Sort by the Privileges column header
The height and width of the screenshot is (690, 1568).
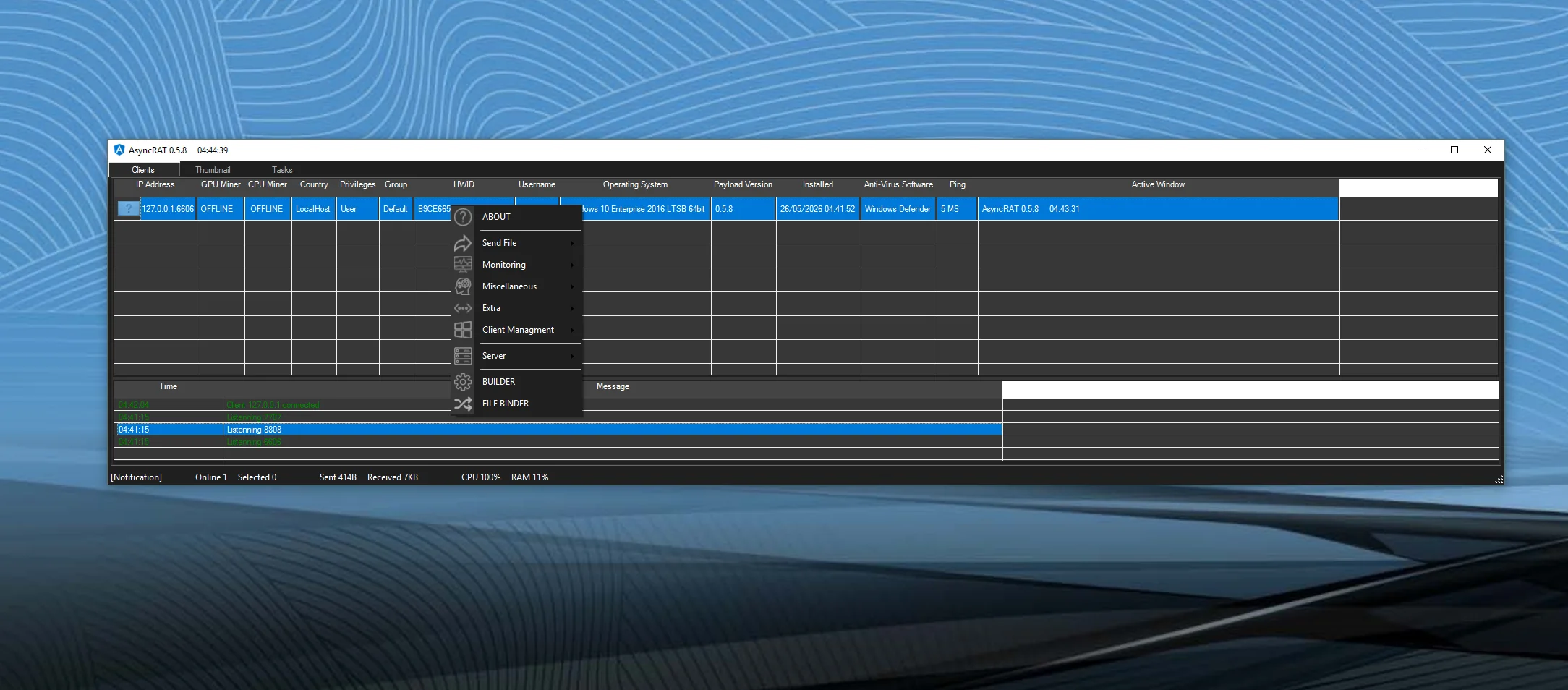point(358,184)
